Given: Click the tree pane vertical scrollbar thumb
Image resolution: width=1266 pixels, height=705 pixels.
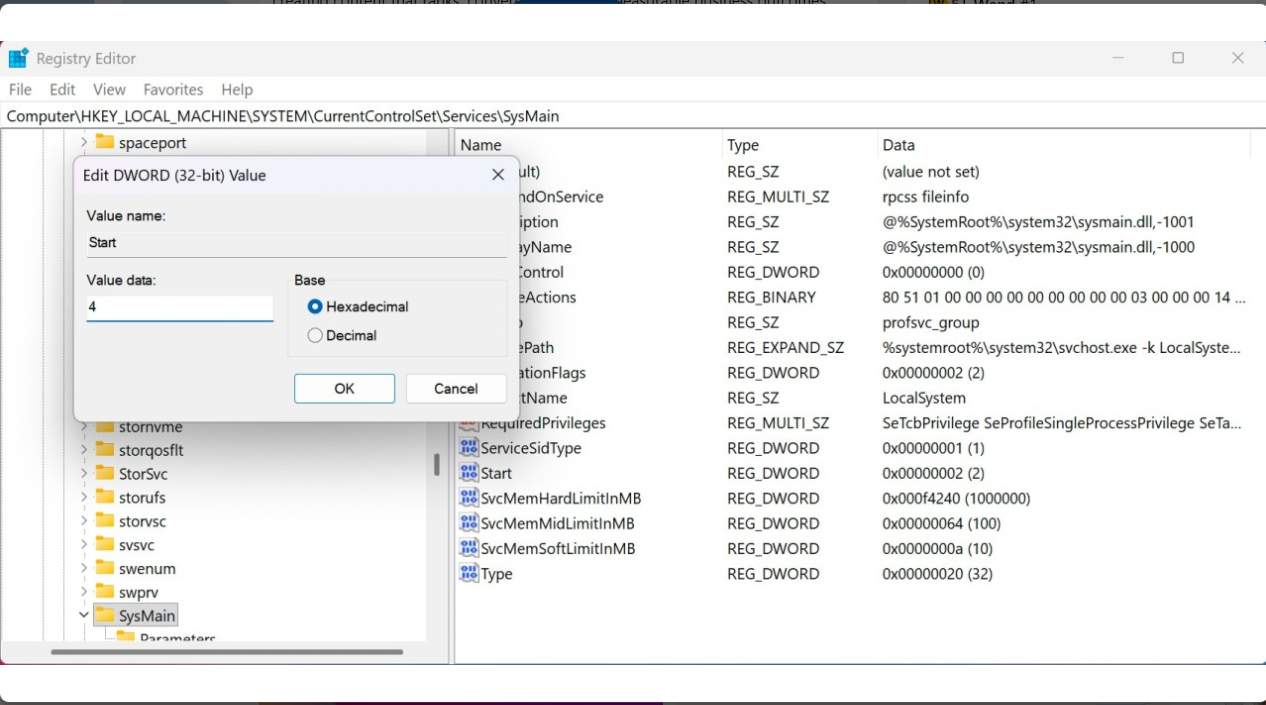Looking at the screenshot, I should (x=436, y=464).
